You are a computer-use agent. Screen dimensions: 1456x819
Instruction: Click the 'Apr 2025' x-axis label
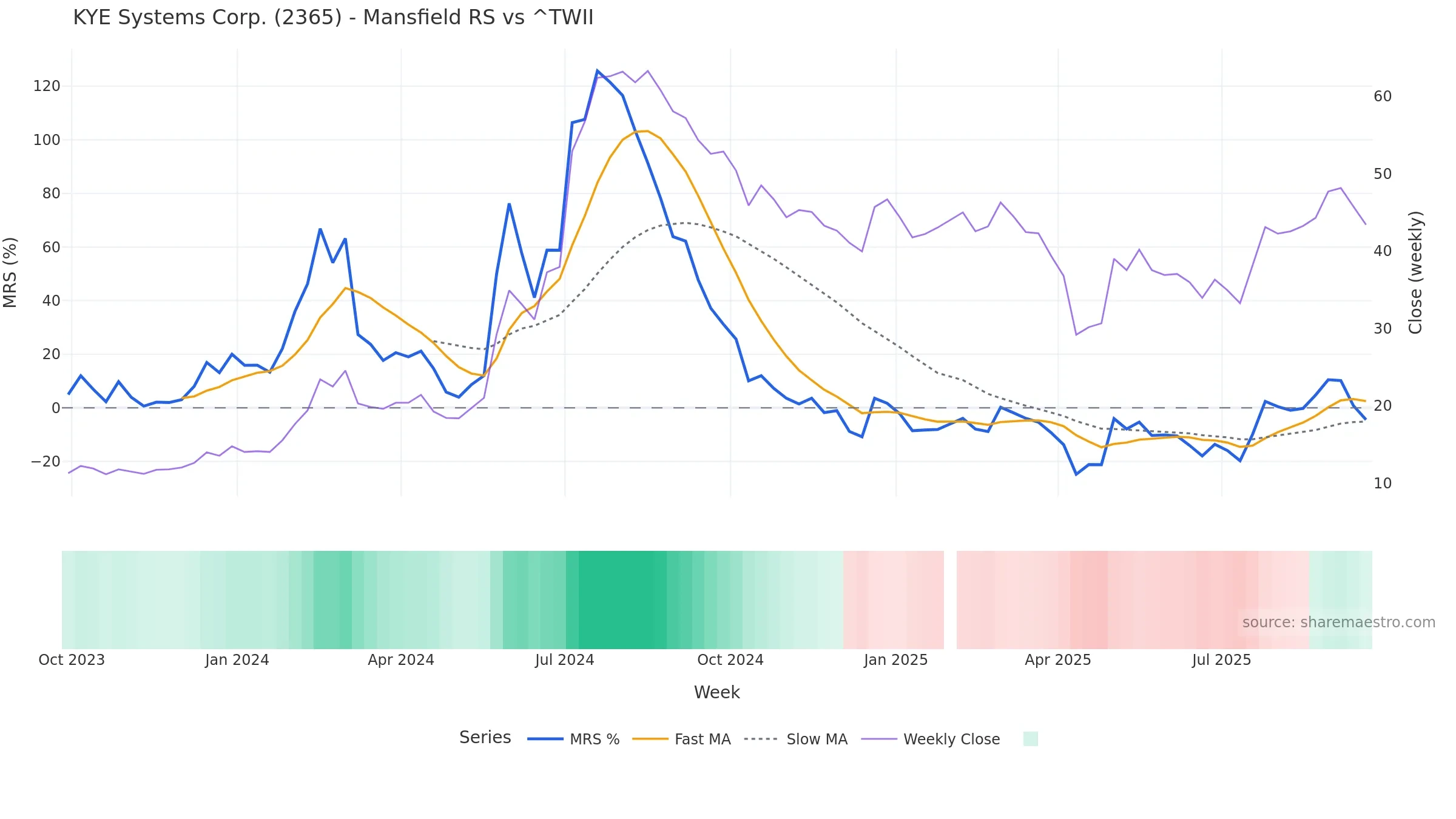[x=1058, y=660]
